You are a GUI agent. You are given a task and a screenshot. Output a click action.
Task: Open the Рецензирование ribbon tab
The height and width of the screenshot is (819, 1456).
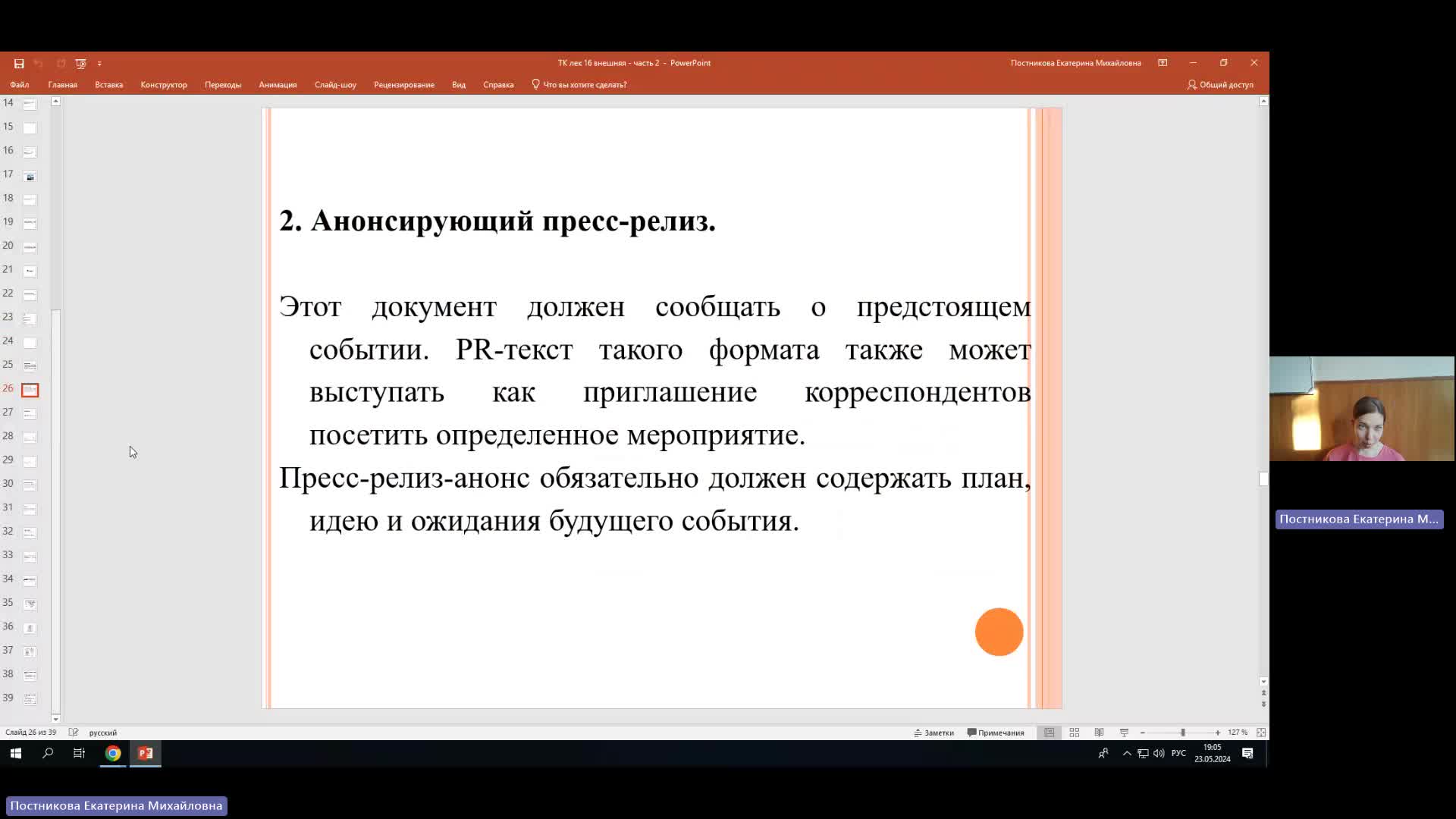click(404, 85)
